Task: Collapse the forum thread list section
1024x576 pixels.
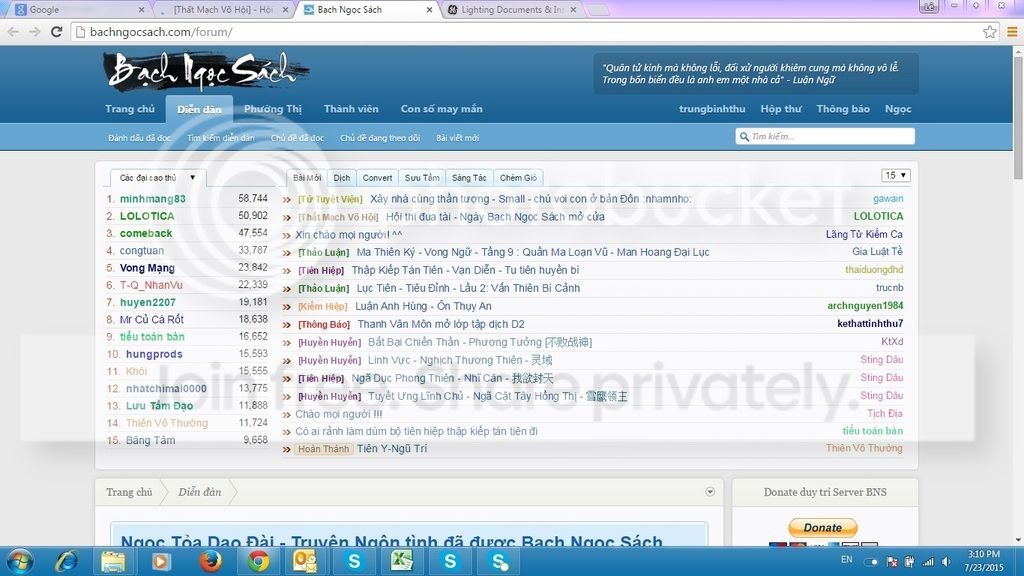Action: tap(710, 492)
